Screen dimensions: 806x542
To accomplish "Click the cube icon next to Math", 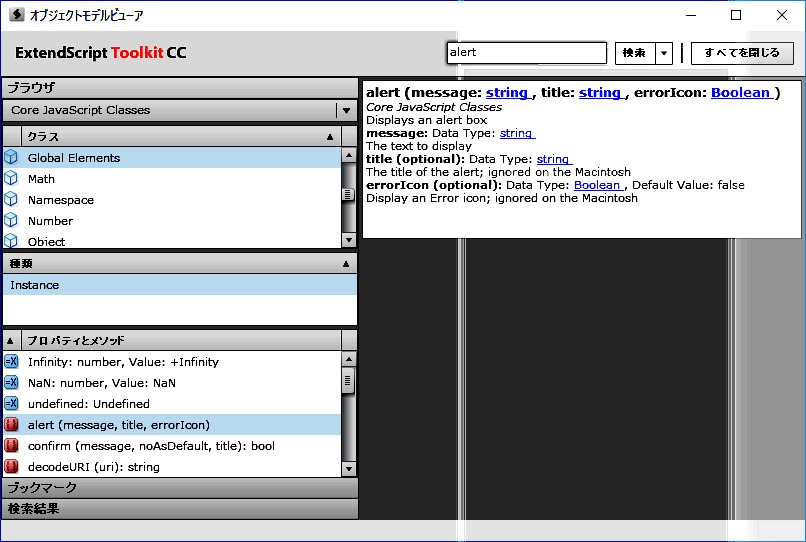I will point(11,178).
